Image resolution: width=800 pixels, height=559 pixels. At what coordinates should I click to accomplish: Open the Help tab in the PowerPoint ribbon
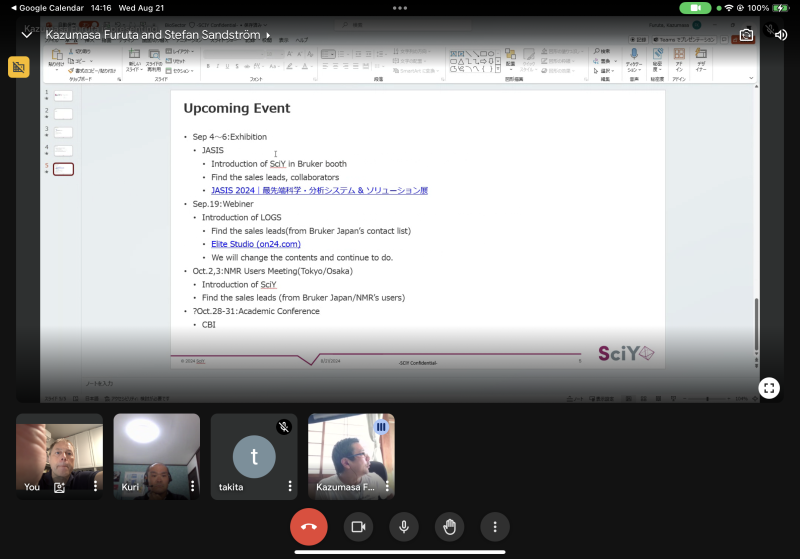coord(302,40)
